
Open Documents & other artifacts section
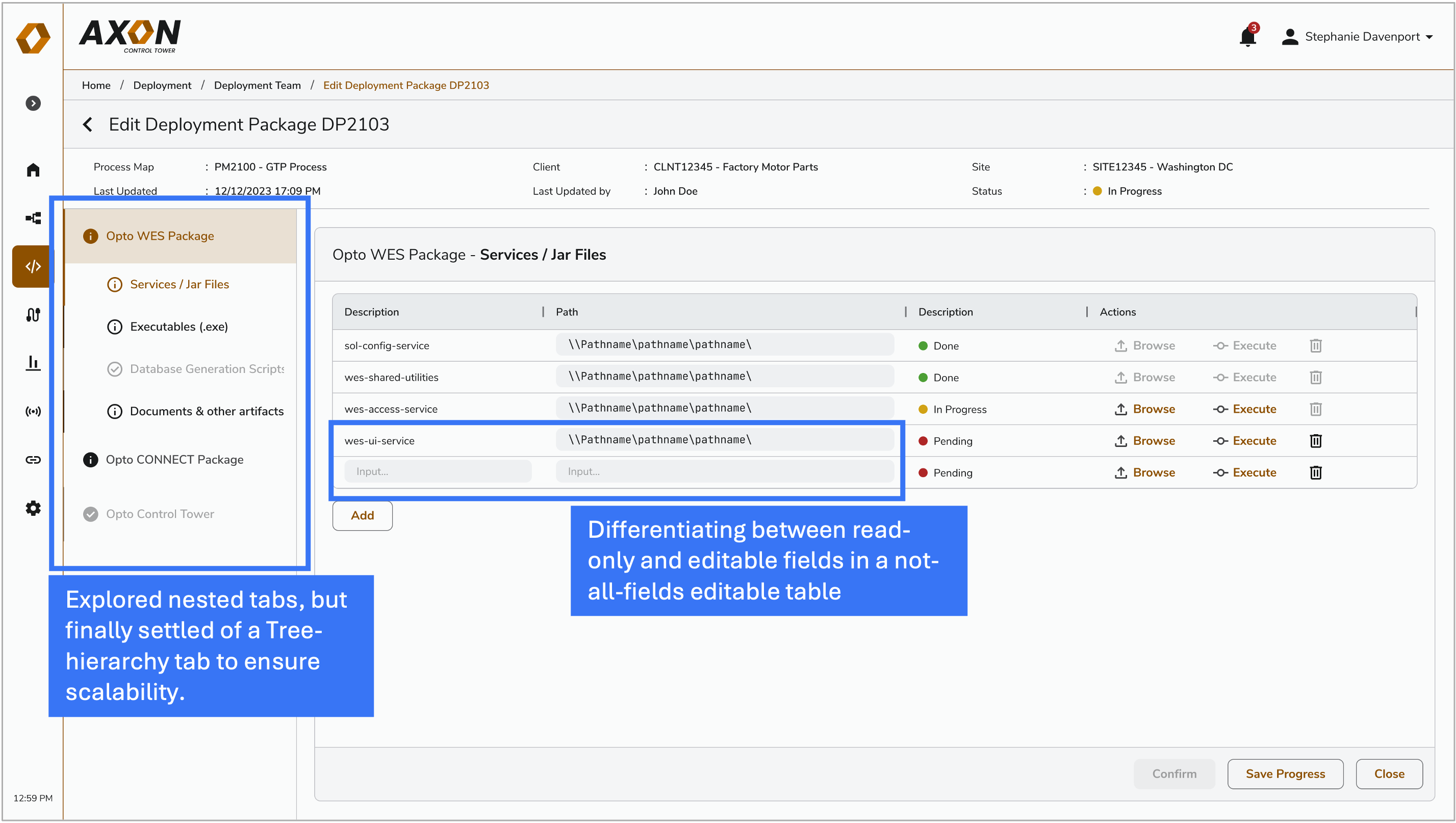coord(195,411)
